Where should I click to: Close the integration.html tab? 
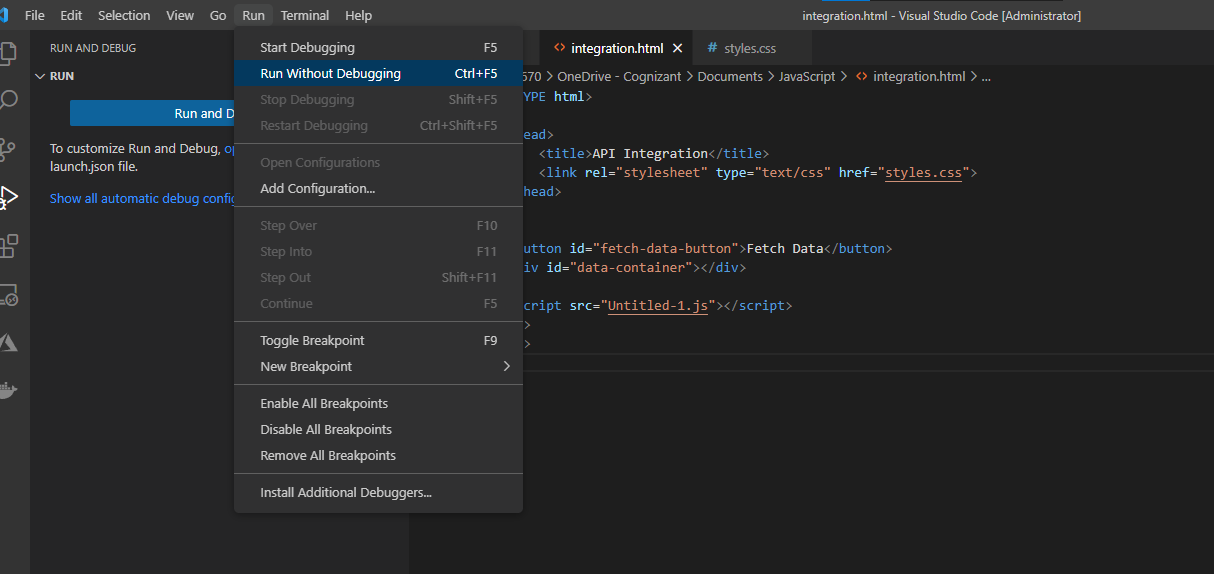point(677,48)
